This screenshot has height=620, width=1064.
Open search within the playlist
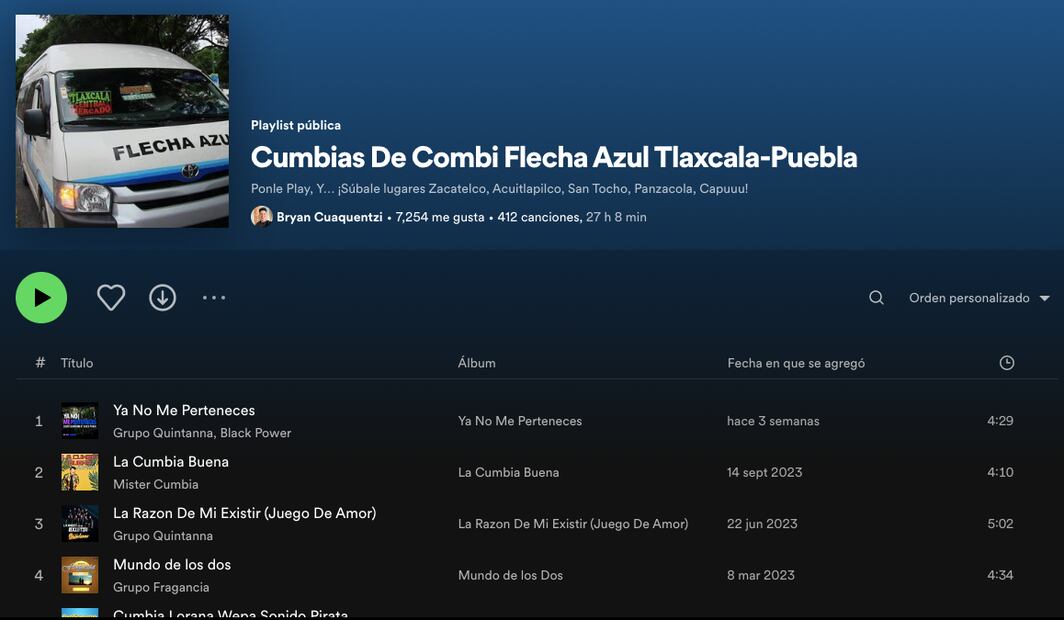pos(876,297)
